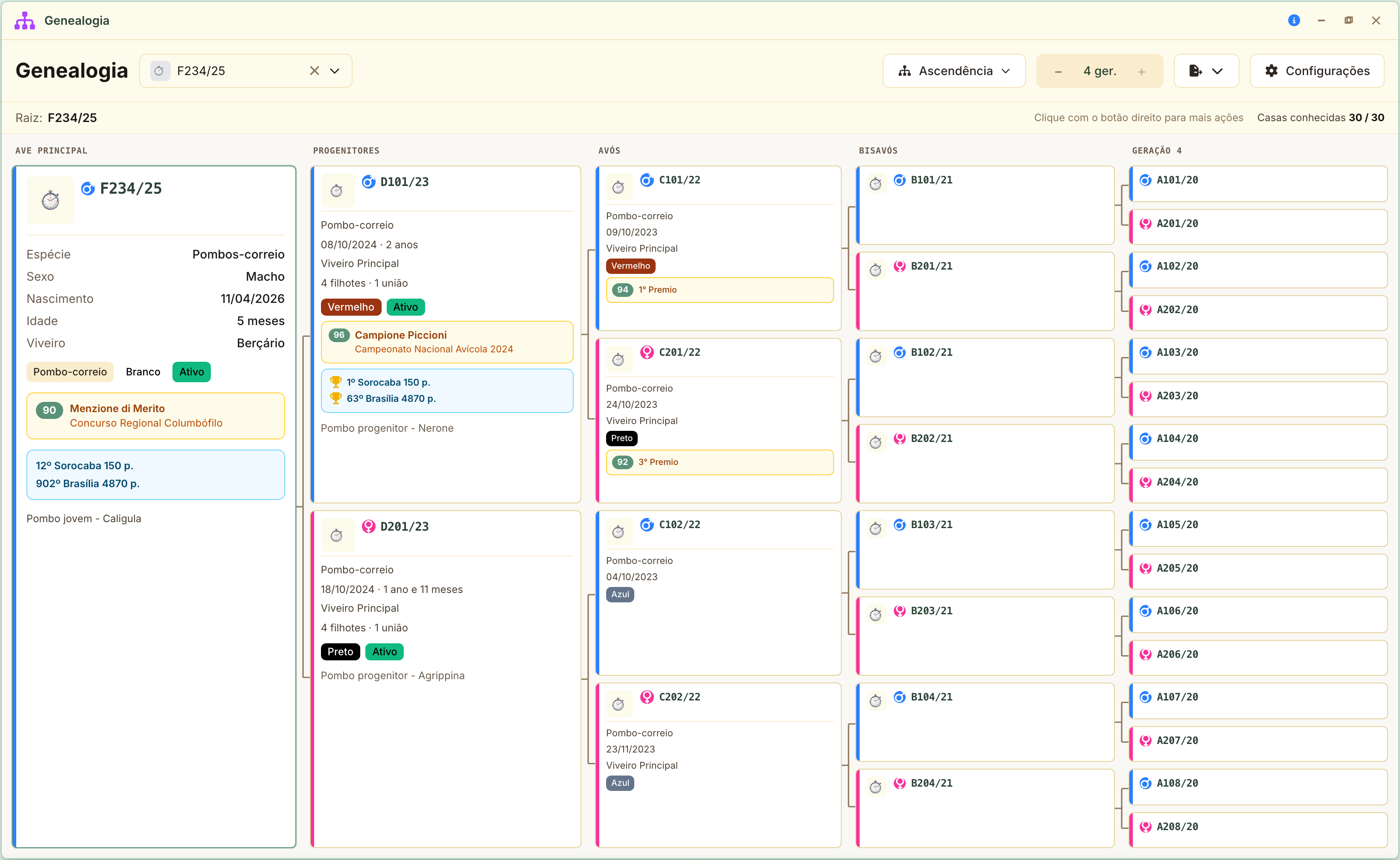Click the info icon in title bar
The width and height of the screenshot is (1400, 860).
tap(1294, 20)
